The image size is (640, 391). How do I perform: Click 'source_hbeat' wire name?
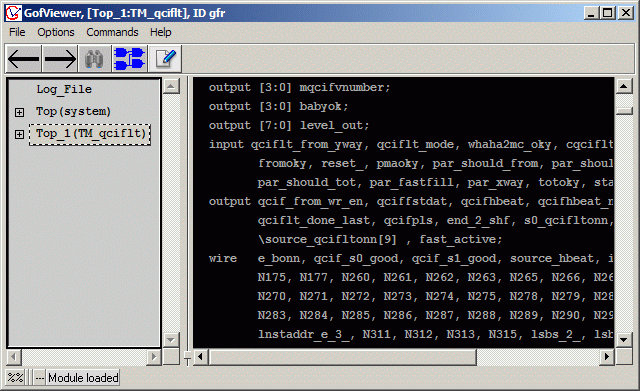click(552, 258)
